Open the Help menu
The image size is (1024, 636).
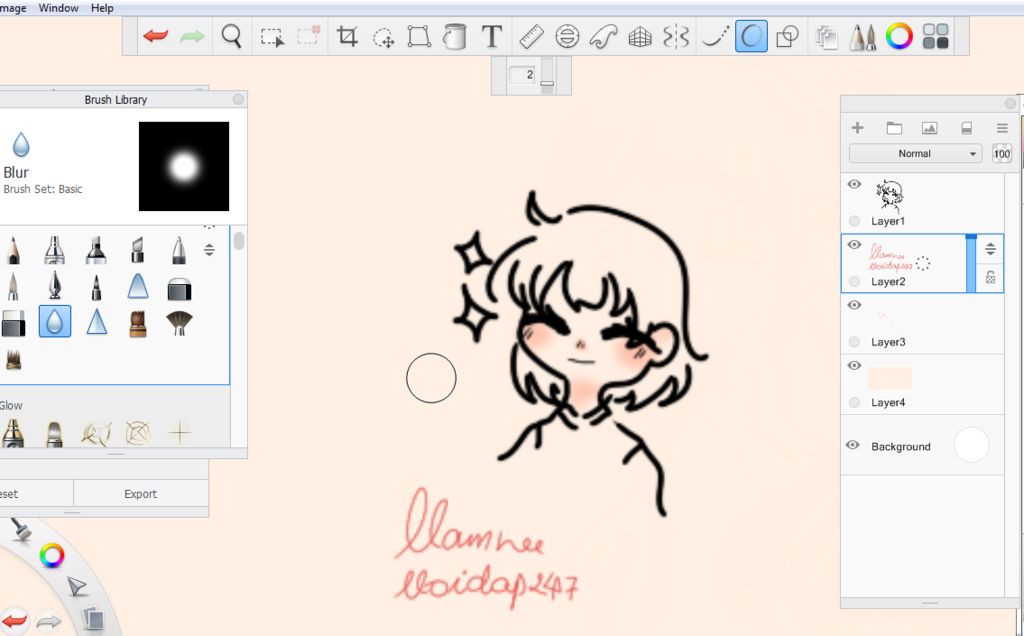[102, 8]
